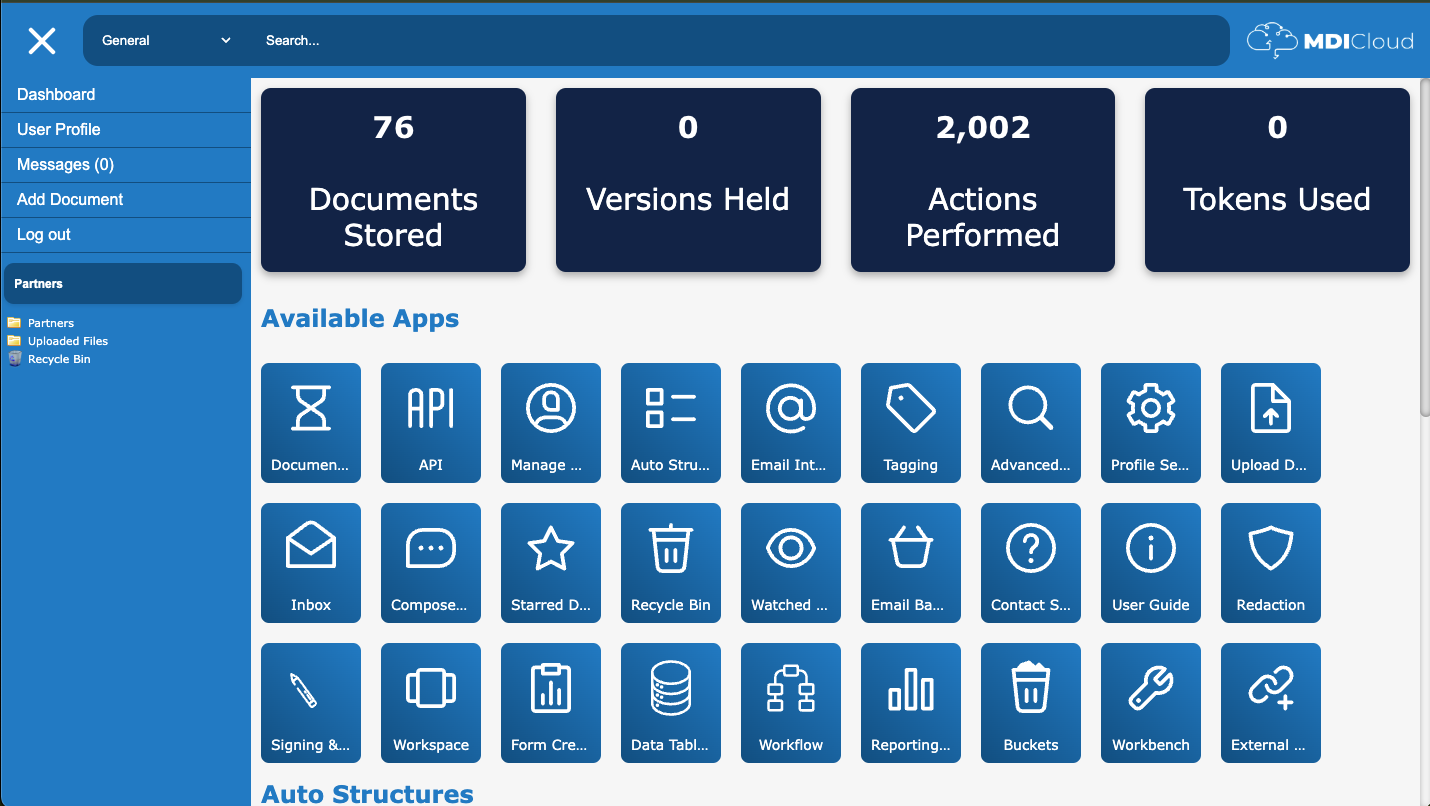Image resolution: width=1430 pixels, height=806 pixels.
Task: Open the User Profile menu entry
Action: point(58,129)
